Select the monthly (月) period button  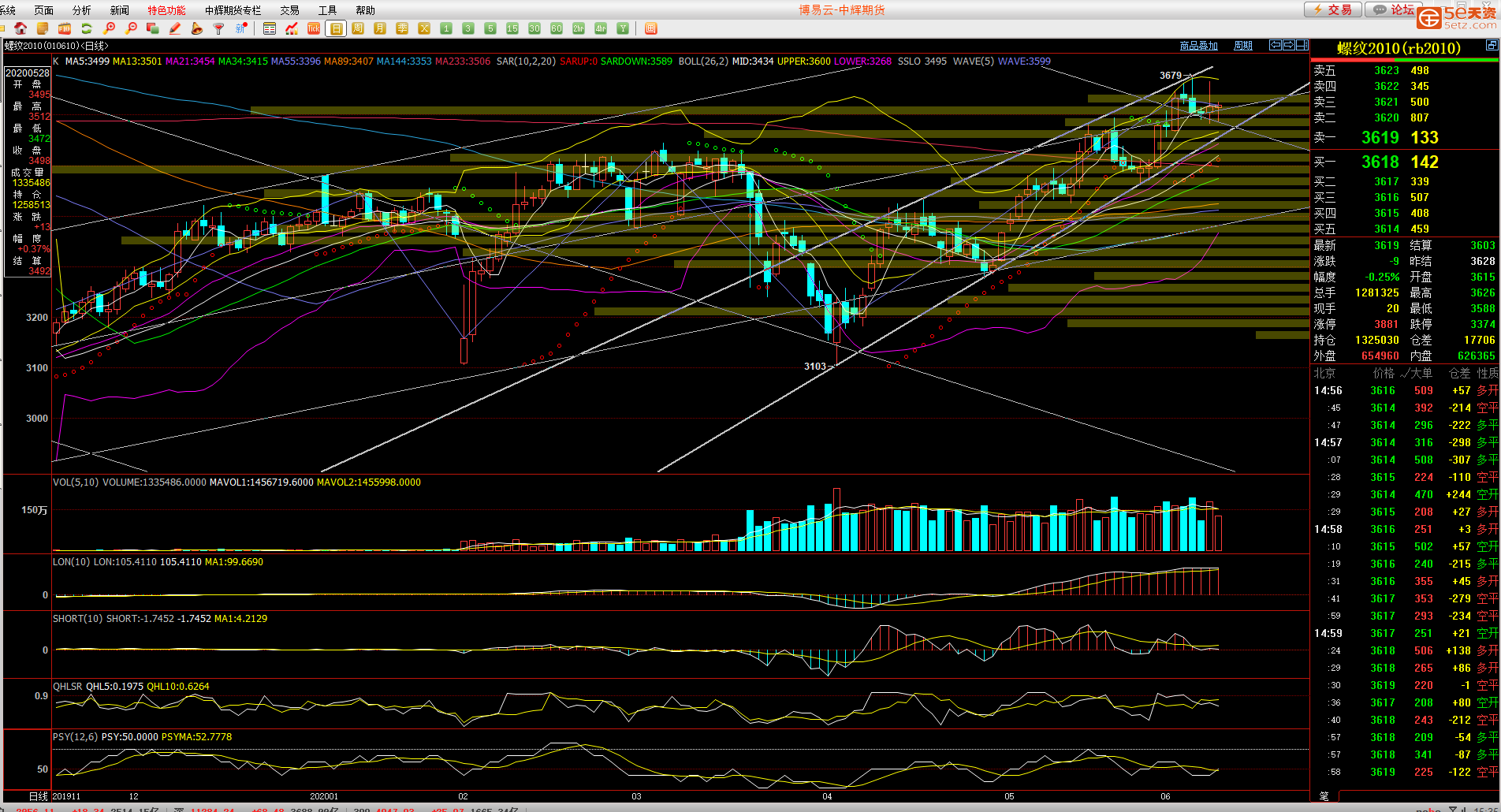(x=380, y=28)
